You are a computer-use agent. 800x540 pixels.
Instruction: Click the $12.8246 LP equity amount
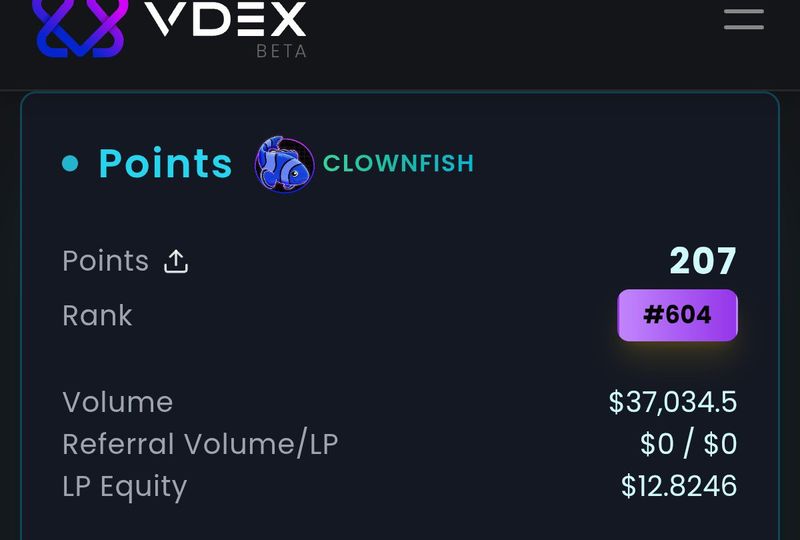coord(678,486)
